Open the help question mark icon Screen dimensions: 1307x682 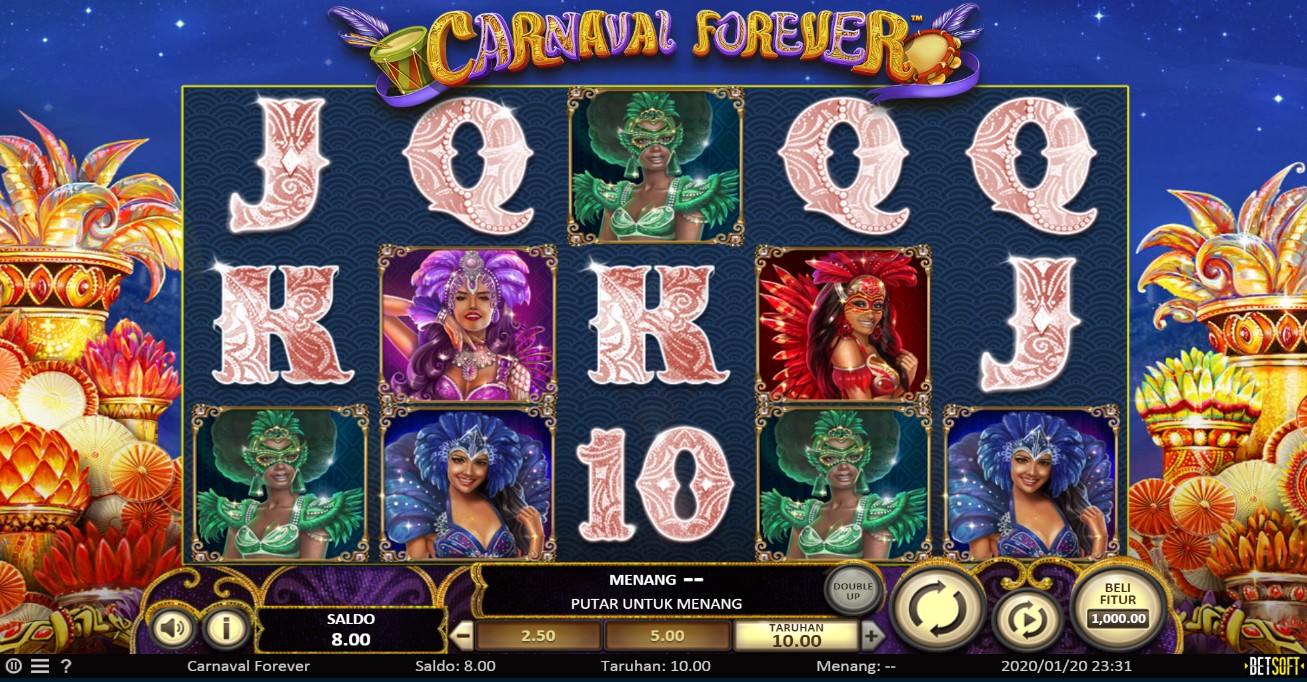click(x=66, y=666)
